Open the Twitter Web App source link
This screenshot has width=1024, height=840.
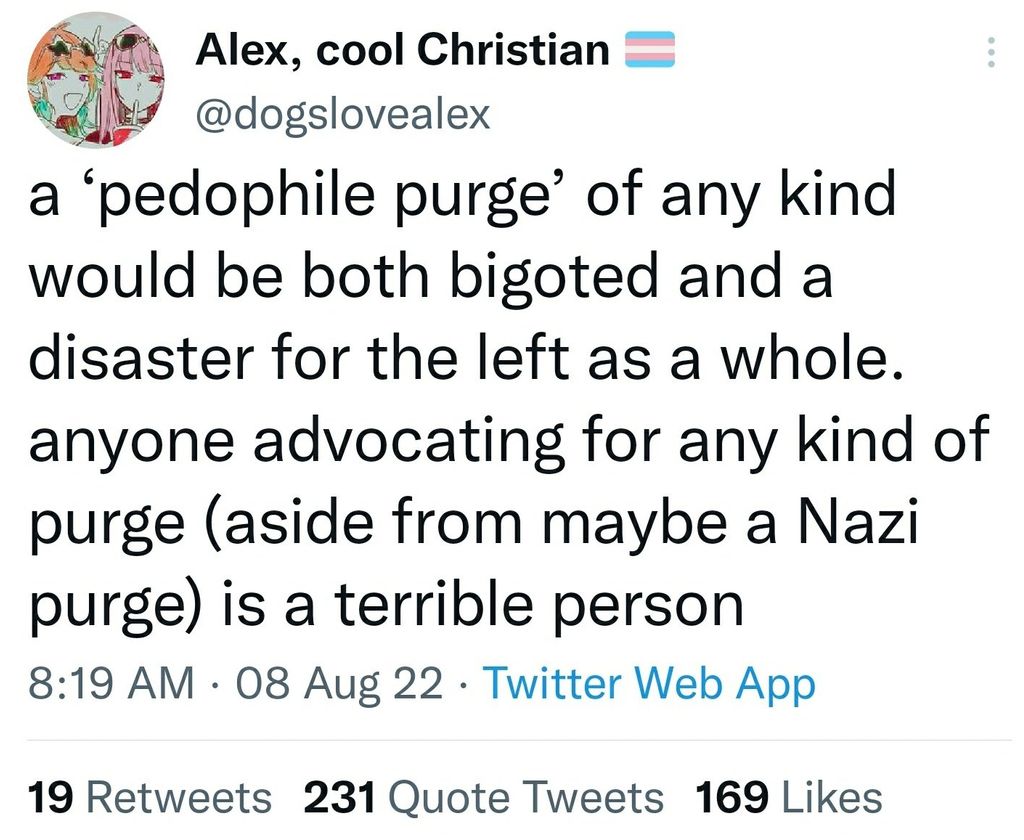pyautogui.click(x=650, y=685)
